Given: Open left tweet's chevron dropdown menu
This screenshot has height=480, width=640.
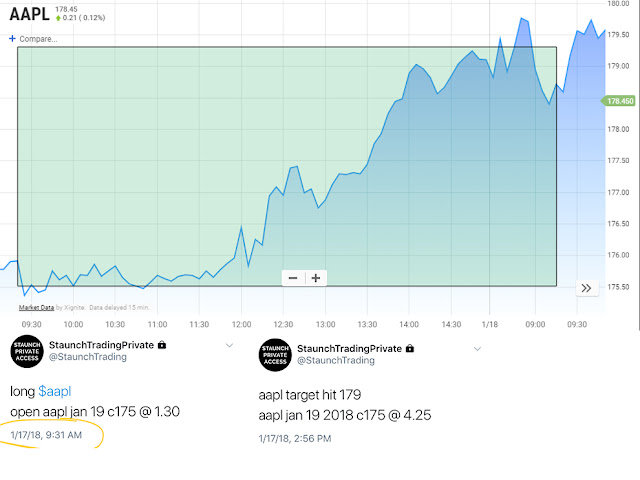Looking at the screenshot, I should tap(229, 345).
